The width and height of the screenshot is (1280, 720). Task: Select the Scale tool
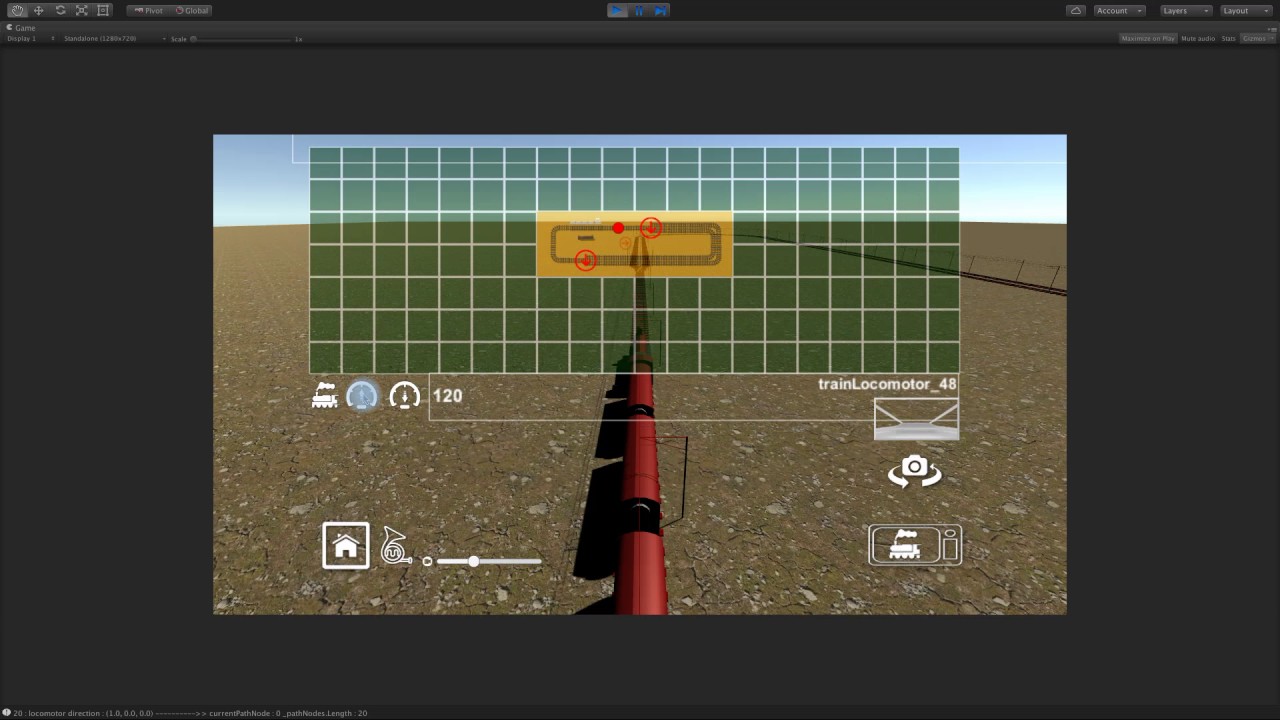[81, 10]
